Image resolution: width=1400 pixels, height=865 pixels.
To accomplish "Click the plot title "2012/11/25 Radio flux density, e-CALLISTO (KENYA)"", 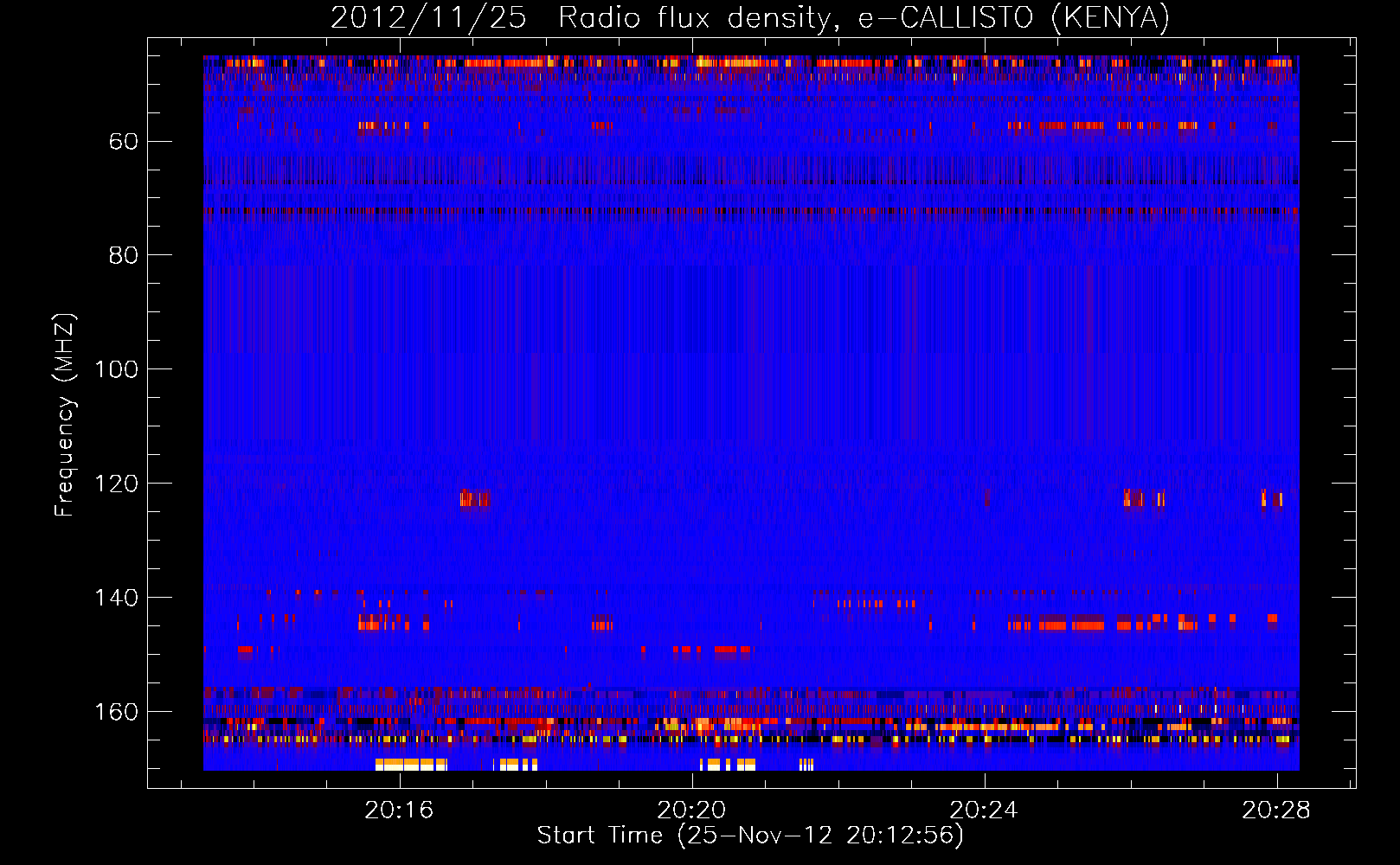I will 749,18.
